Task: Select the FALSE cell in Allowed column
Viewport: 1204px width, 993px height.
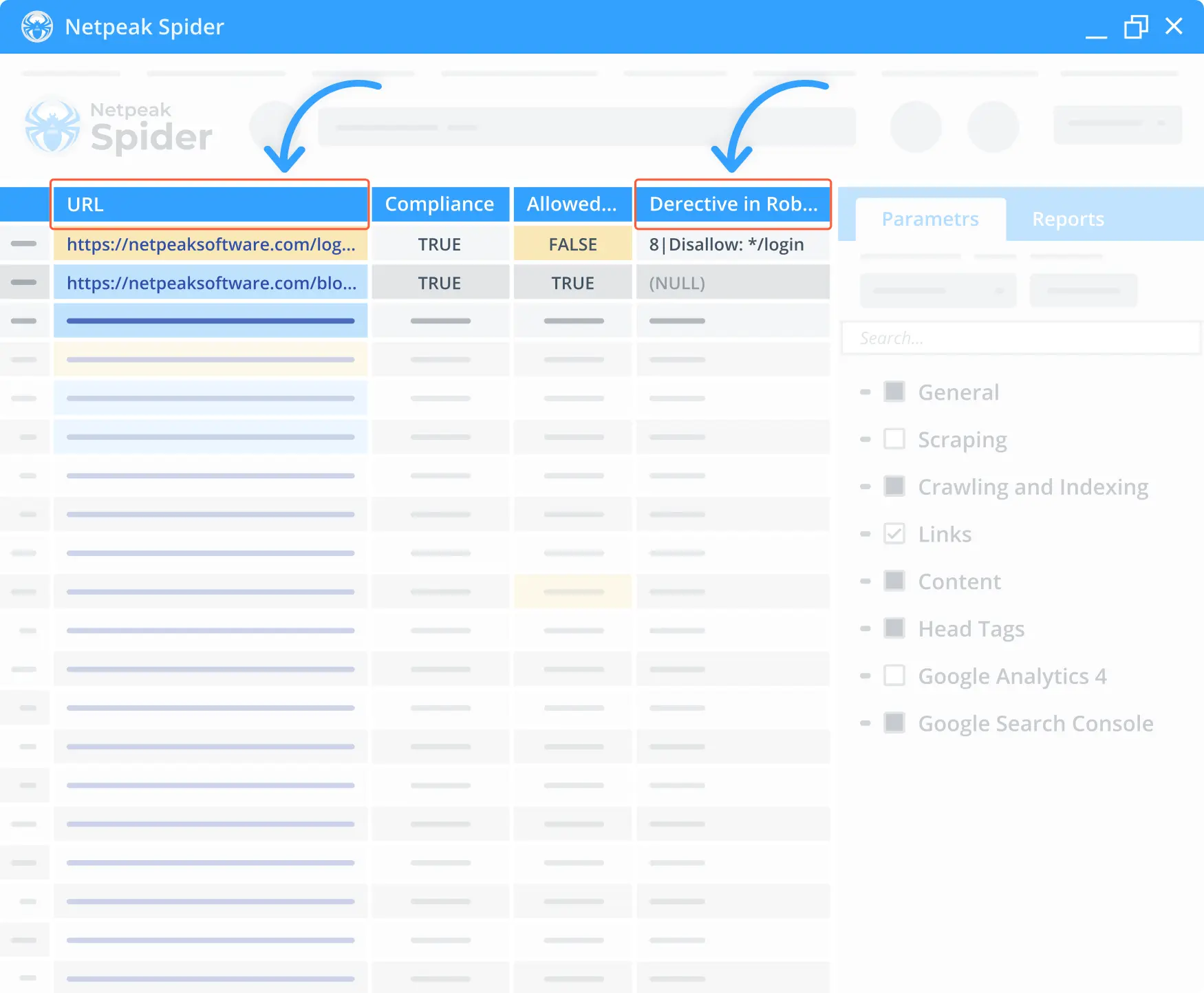Action: [x=572, y=244]
